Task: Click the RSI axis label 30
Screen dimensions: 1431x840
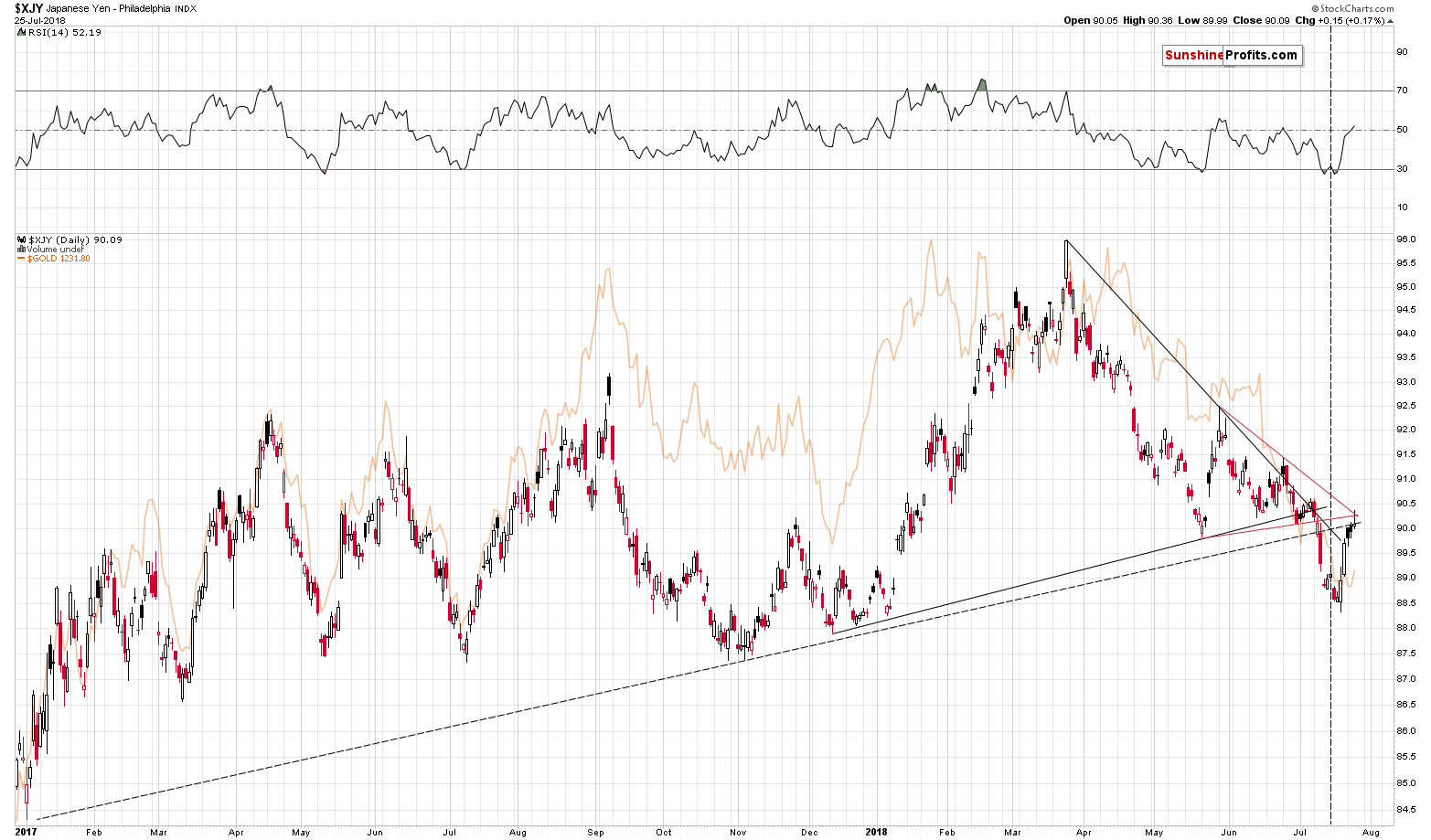Action: pos(1401,168)
